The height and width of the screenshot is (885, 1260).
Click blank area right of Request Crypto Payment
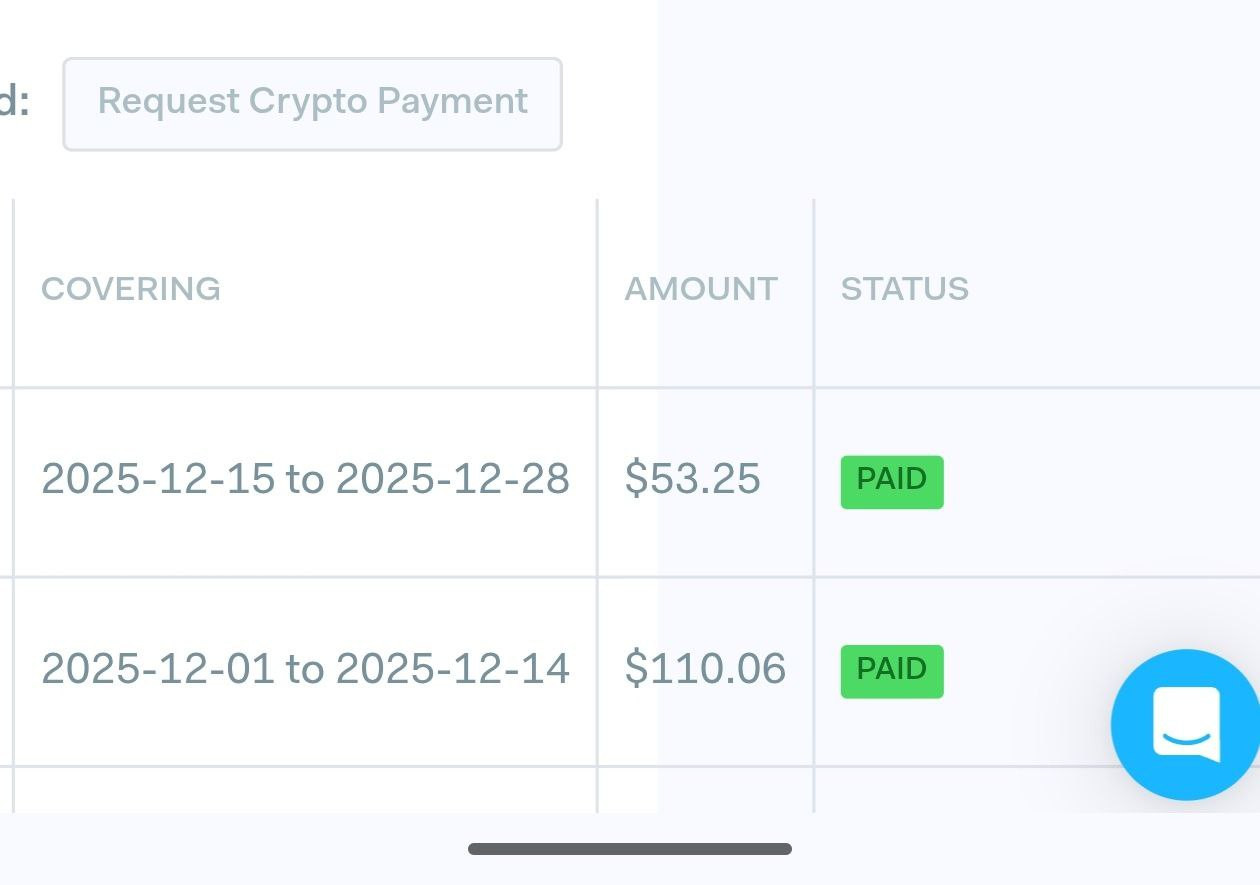pos(900,104)
